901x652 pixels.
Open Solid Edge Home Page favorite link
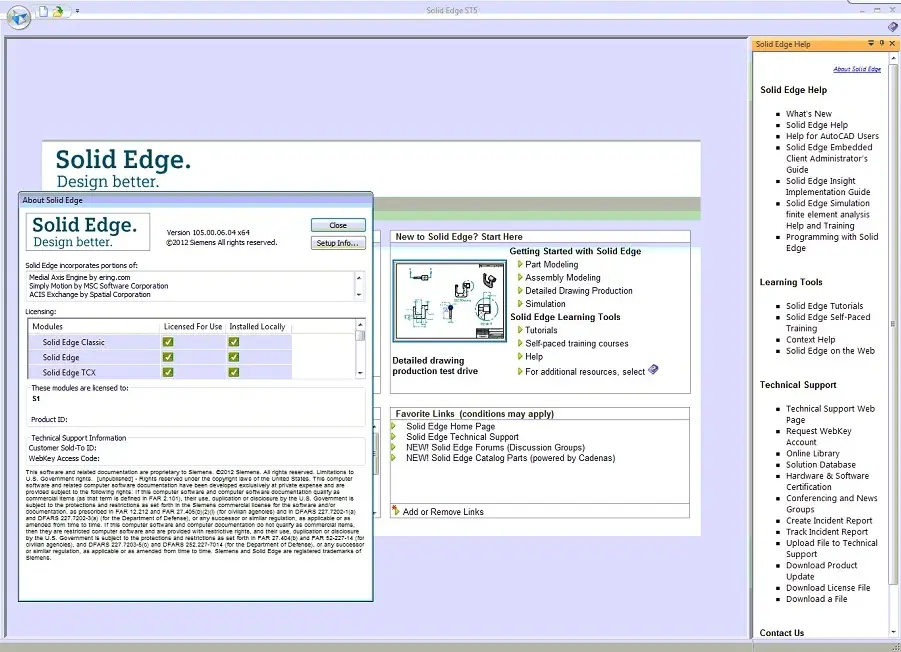(x=450, y=426)
